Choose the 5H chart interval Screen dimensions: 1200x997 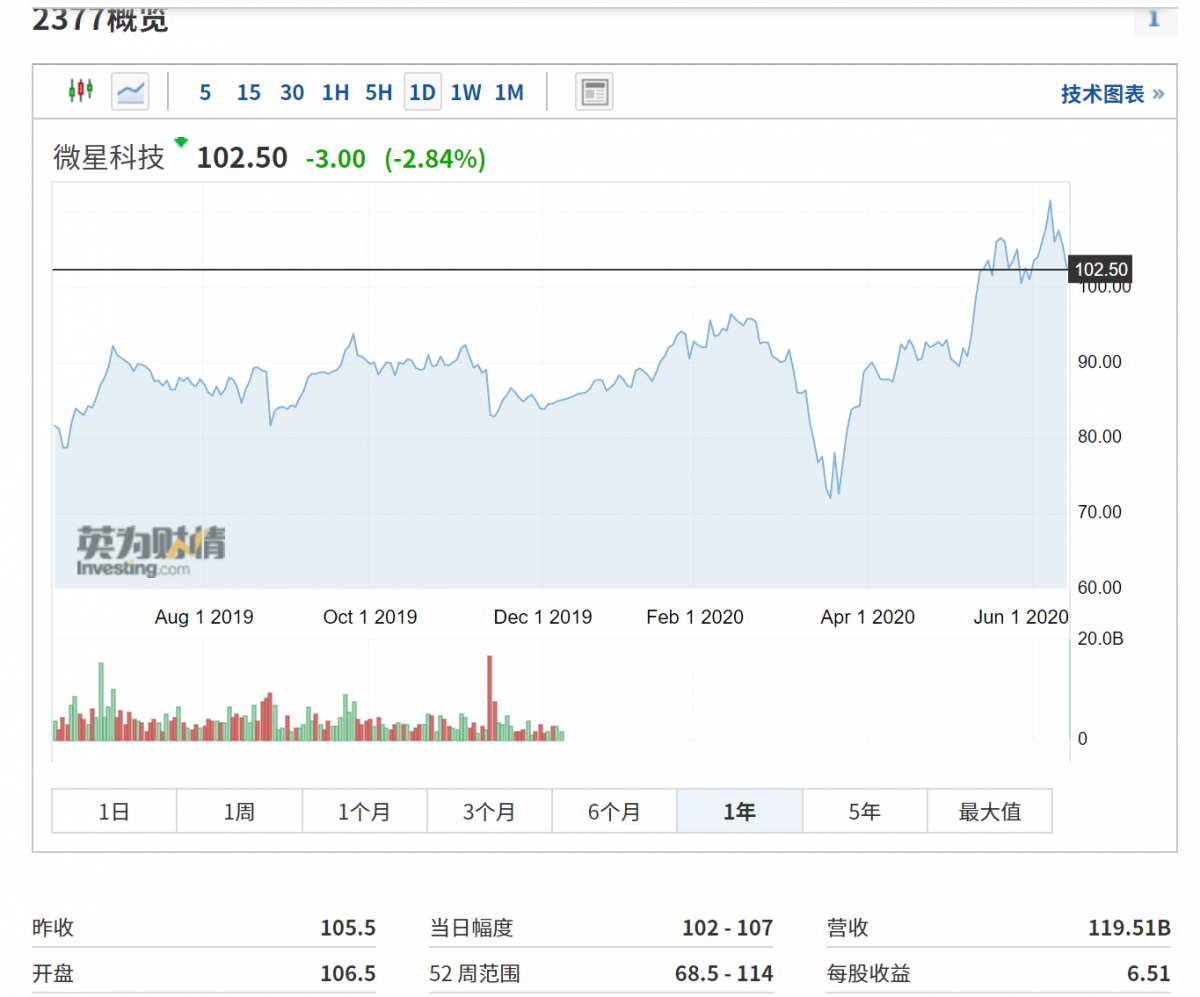point(378,93)
